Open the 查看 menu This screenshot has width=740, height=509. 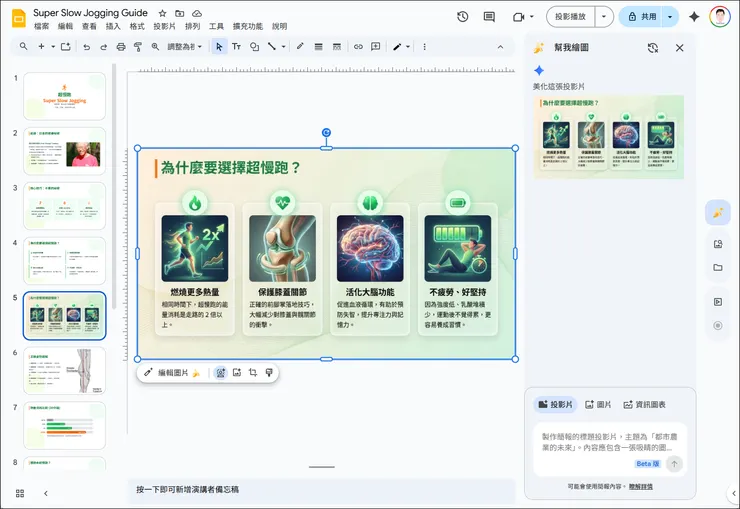(x=89, y=26)
